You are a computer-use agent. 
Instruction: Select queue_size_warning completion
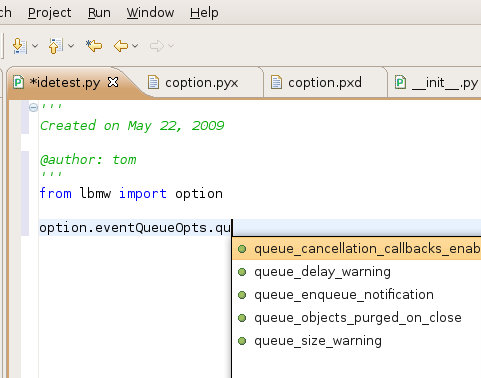[x=357, y=341]
